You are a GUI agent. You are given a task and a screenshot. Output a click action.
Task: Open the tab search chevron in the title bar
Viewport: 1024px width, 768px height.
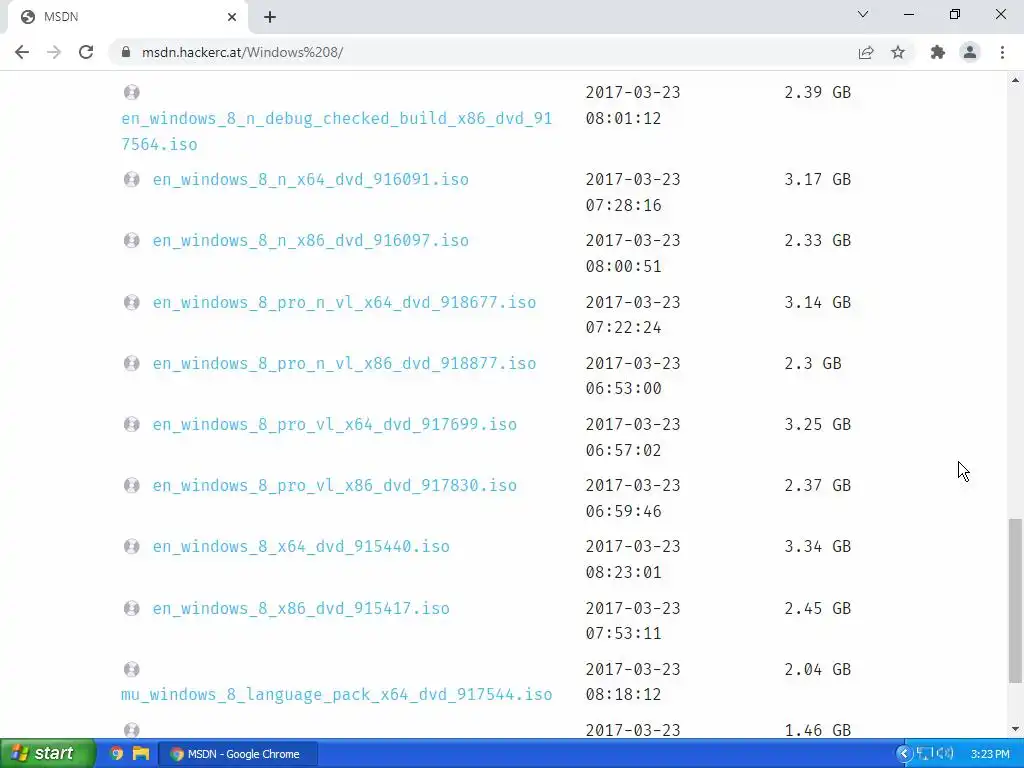[863, 14]
